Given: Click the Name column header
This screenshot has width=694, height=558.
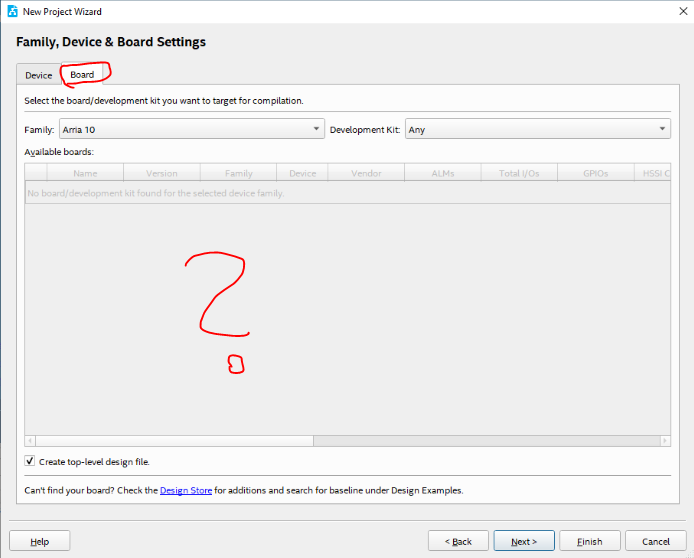Looking at the screenshot, I should (85, 173).
